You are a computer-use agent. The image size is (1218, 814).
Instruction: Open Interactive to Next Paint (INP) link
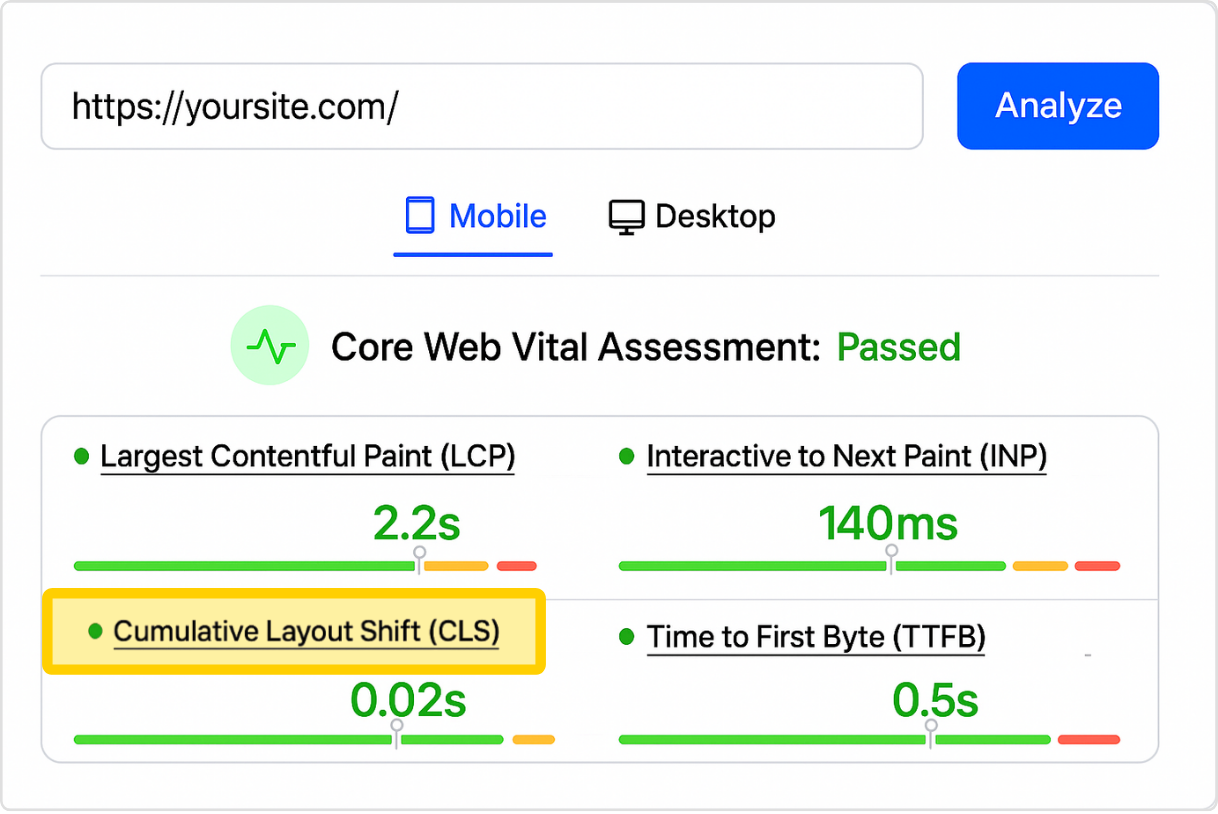point(846,457)
